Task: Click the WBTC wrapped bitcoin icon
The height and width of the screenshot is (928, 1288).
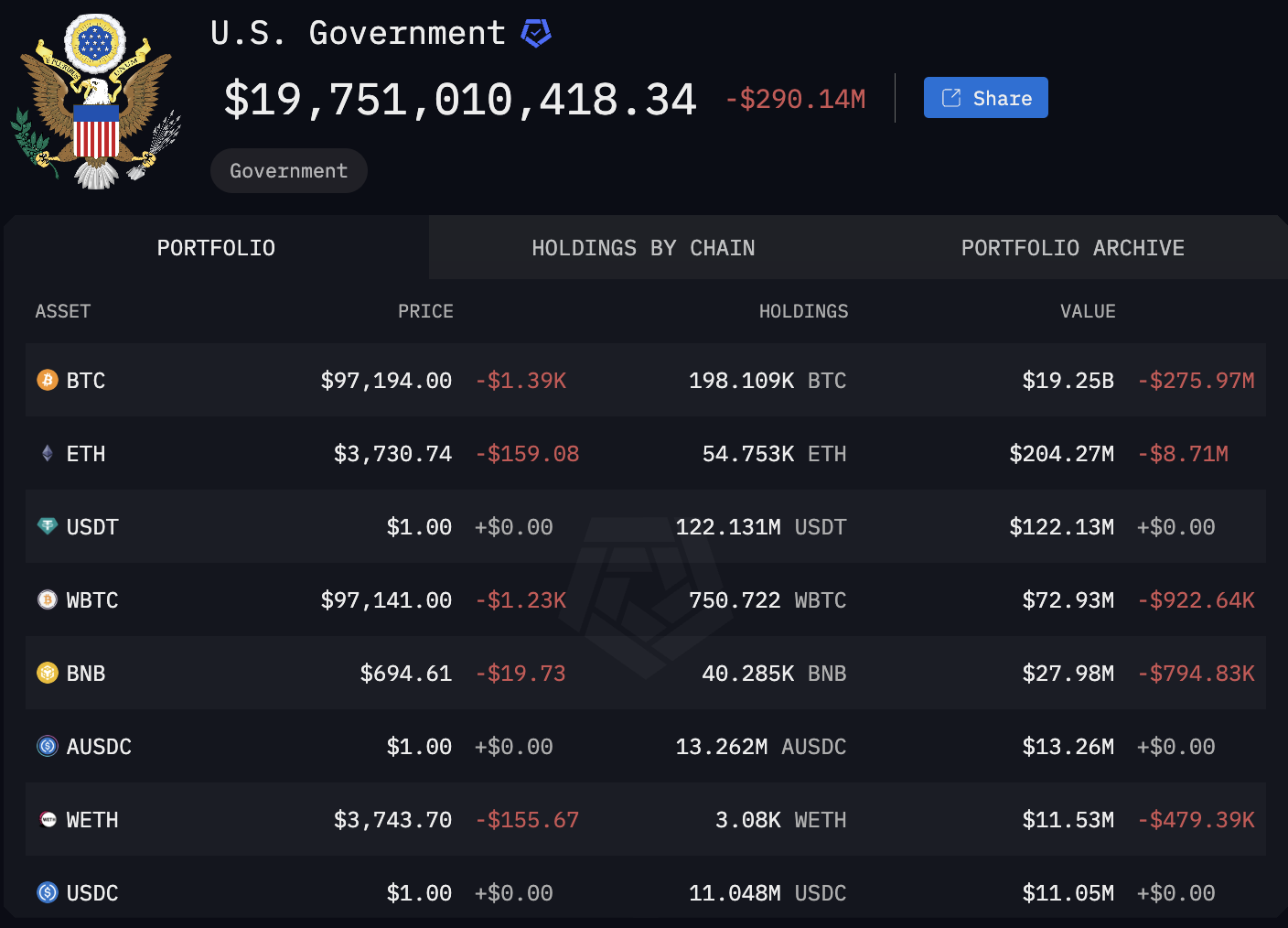Action: click(48, 599)
